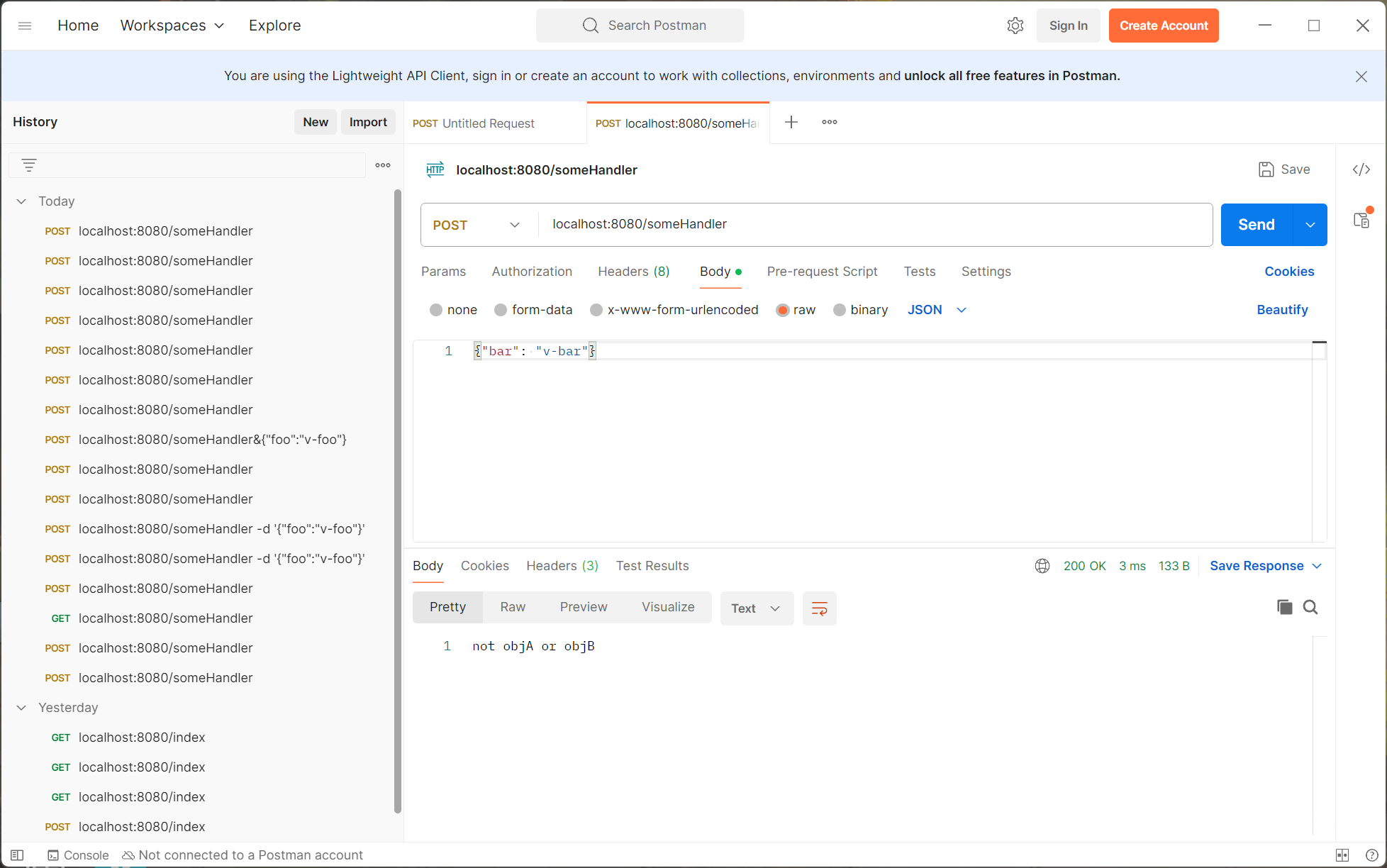The image size is (1387, 868).
Task: Open the request Settings tab
Action: tap(986, 272)
